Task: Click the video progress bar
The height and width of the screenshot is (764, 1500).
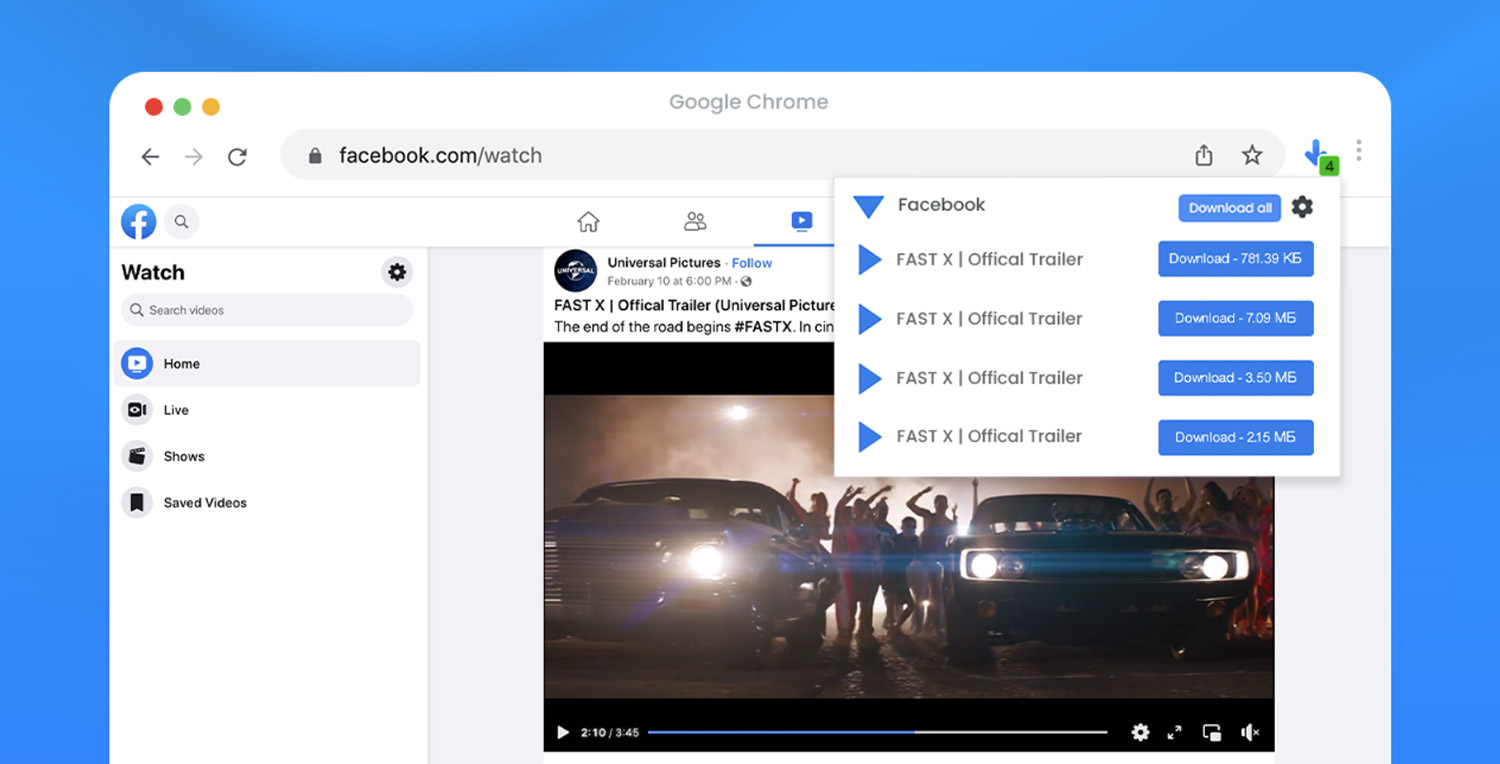Action: coord(877,733)
